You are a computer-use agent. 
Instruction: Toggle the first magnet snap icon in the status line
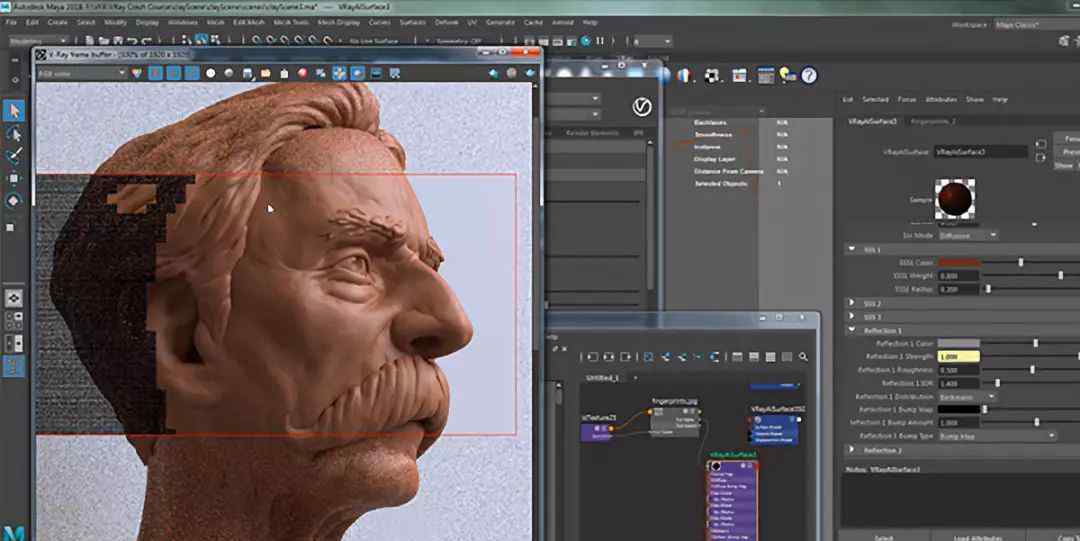256,41
